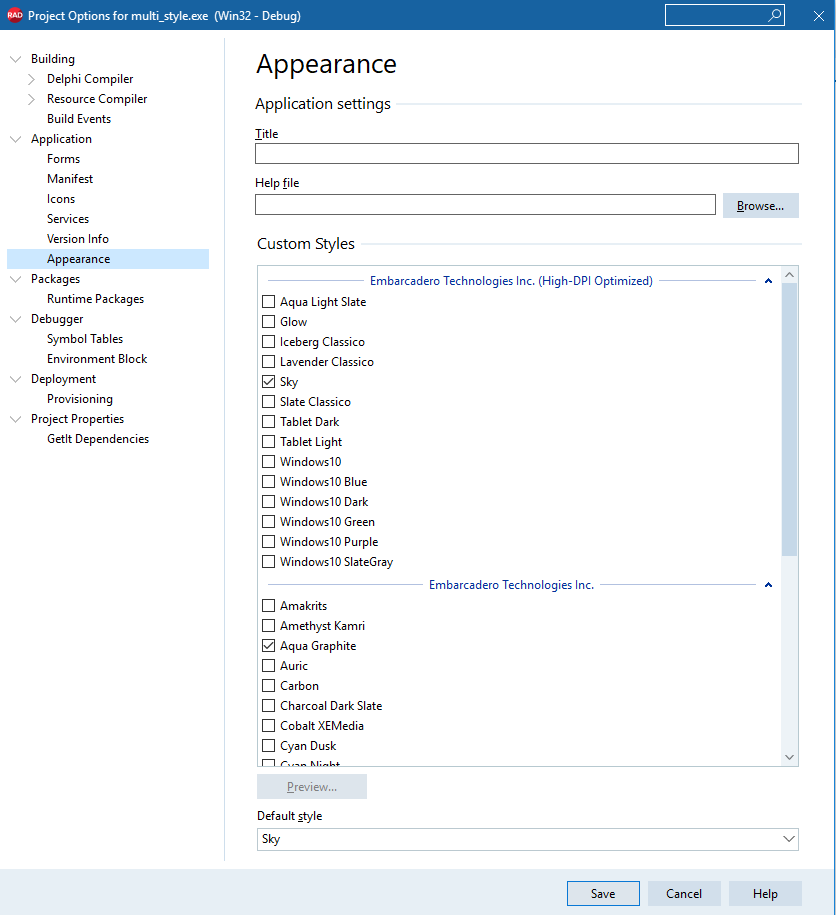The image size is (836, 915).
Task: Disable the Aqua Graphite style
Action: click(x=268, y=645)
